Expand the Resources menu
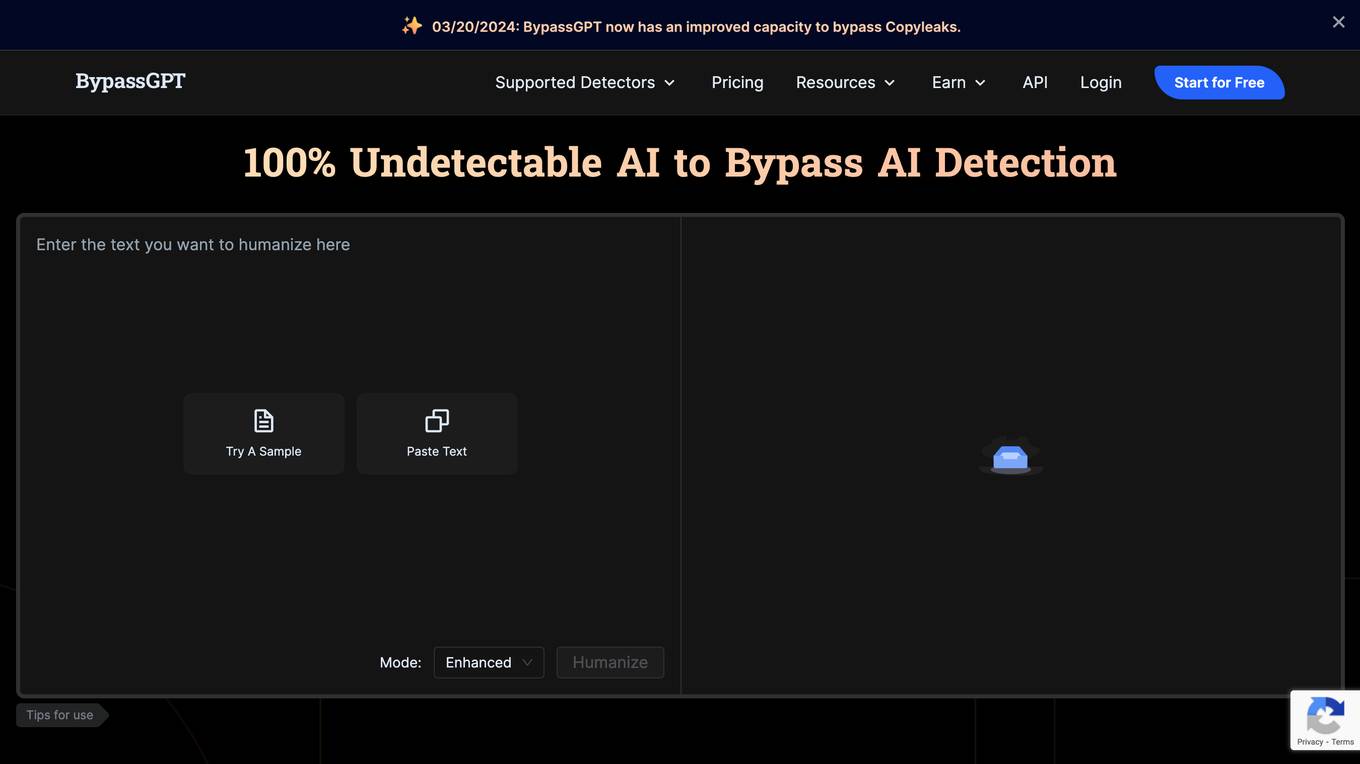This screenshot has height=764, width=1360. (x=845, y=82)
